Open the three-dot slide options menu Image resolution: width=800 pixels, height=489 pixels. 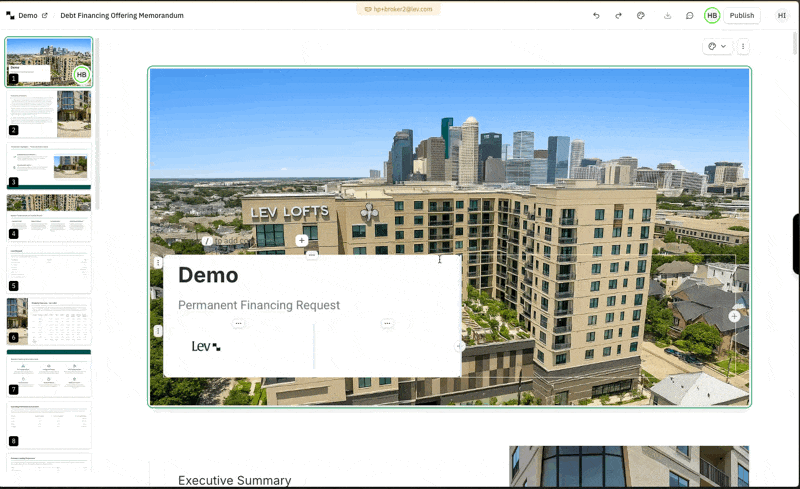coord(742,46)
